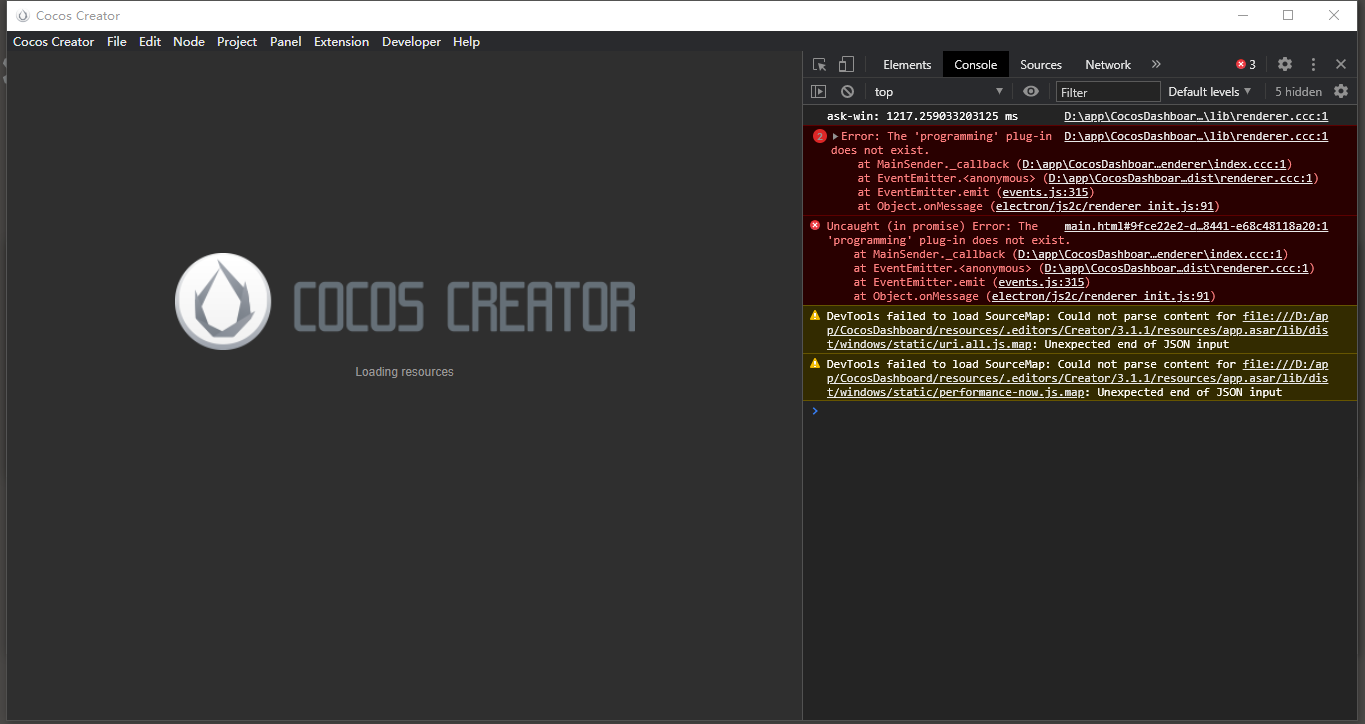Screen dimensions: 1365x724
Task: Open renderer.ccc:1 EventEmitter link in Uncaught error
Action: [x=1176, y=268]
